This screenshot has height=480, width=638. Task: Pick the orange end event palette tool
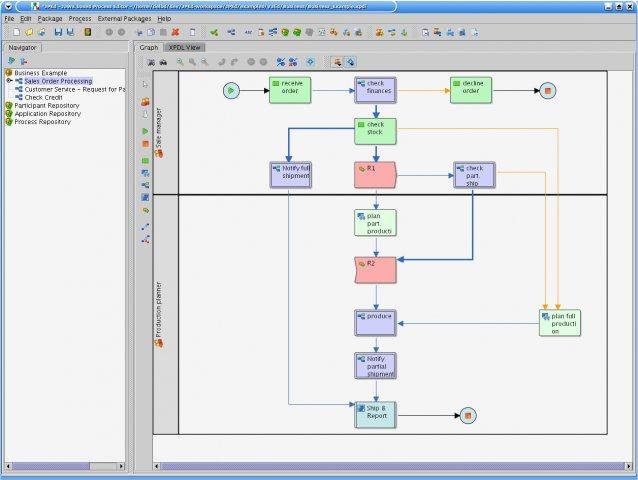point(145,144)
